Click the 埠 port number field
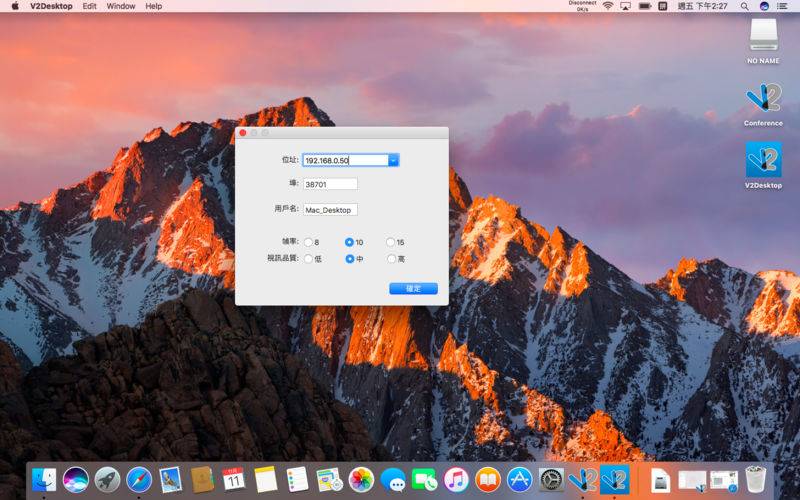800x500 pixels. pyautogui.click(x=330, y=184)
